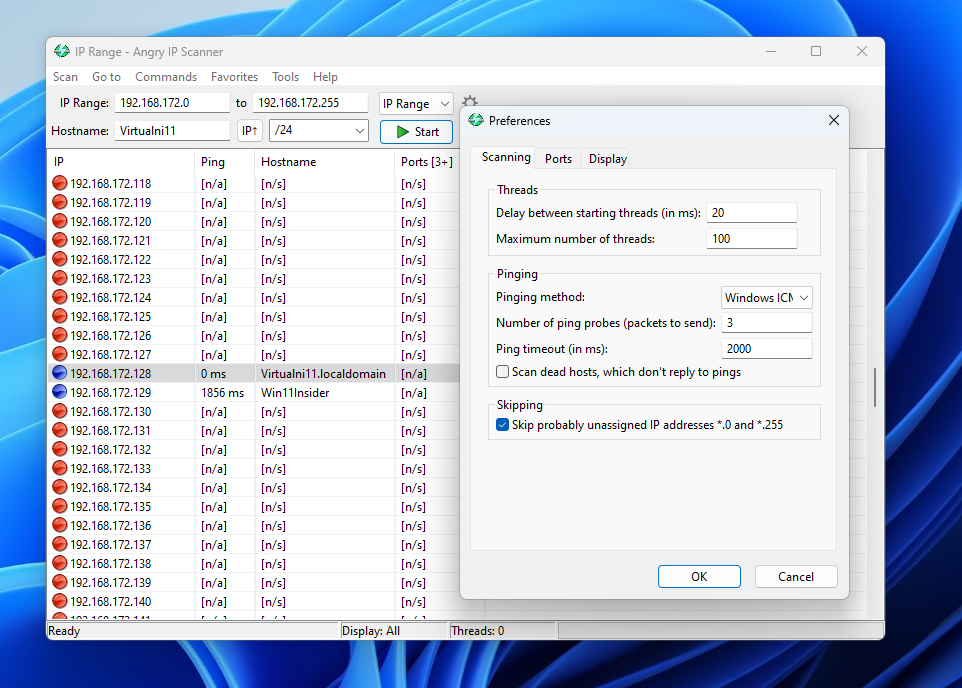Click the Hostname column header
Viewport: 962px width, 688px height.
[325, 161]
